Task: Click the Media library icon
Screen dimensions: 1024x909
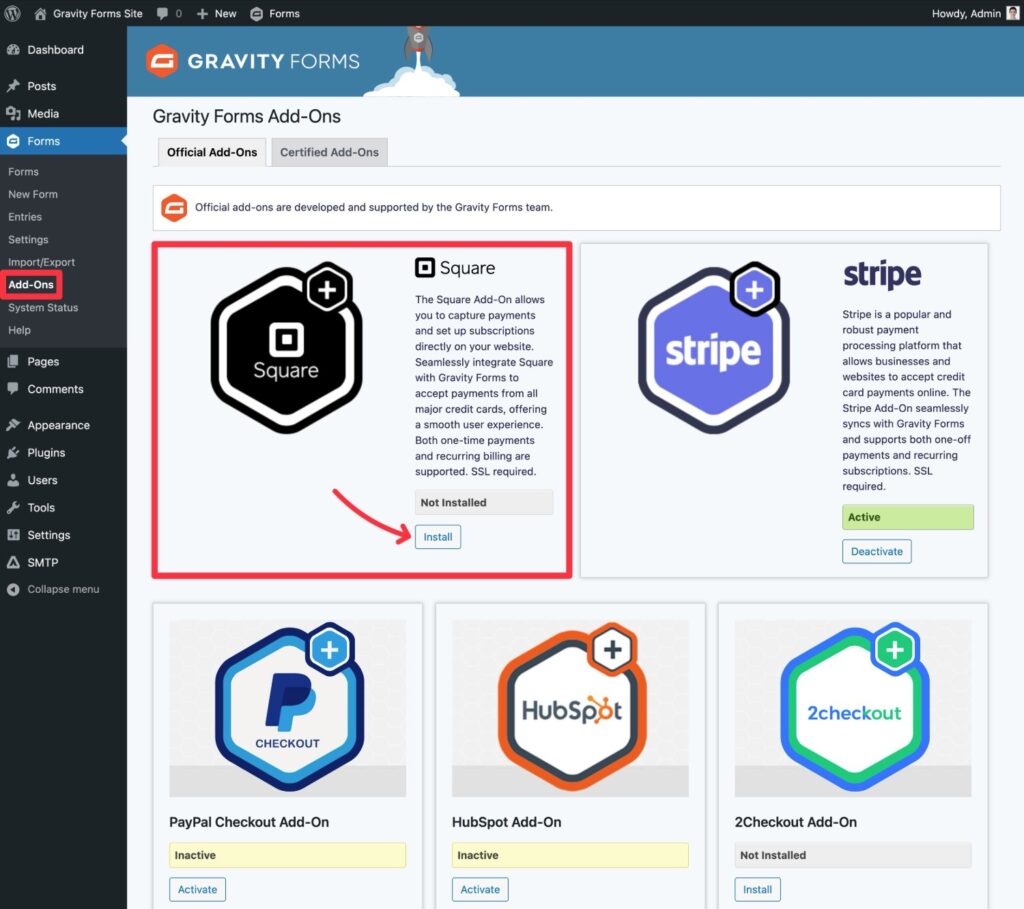Action: coord(13,114)
